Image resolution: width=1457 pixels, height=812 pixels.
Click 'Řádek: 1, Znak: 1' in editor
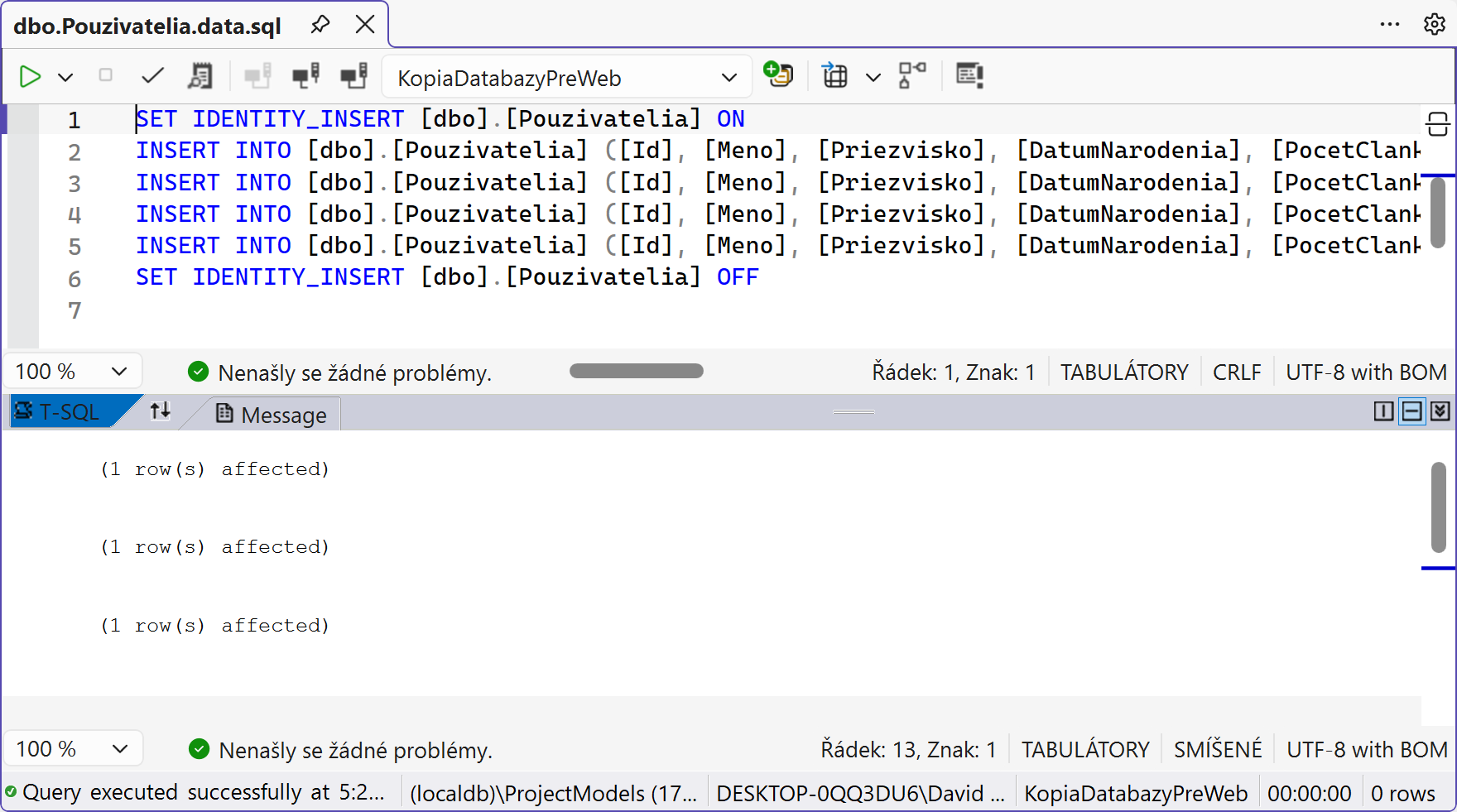coord(954,372)
